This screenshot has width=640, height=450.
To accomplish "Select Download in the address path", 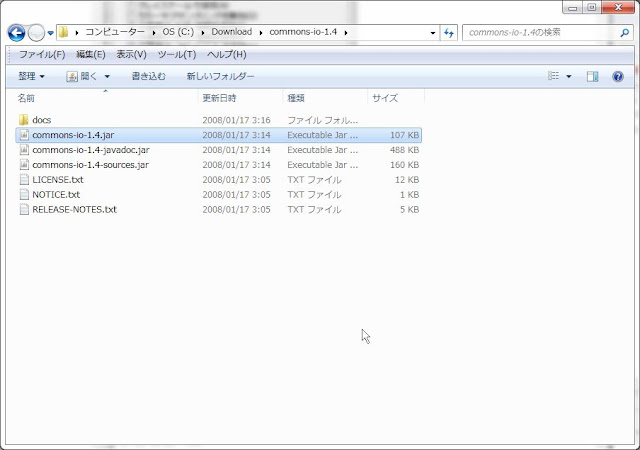I will [231, 32].
